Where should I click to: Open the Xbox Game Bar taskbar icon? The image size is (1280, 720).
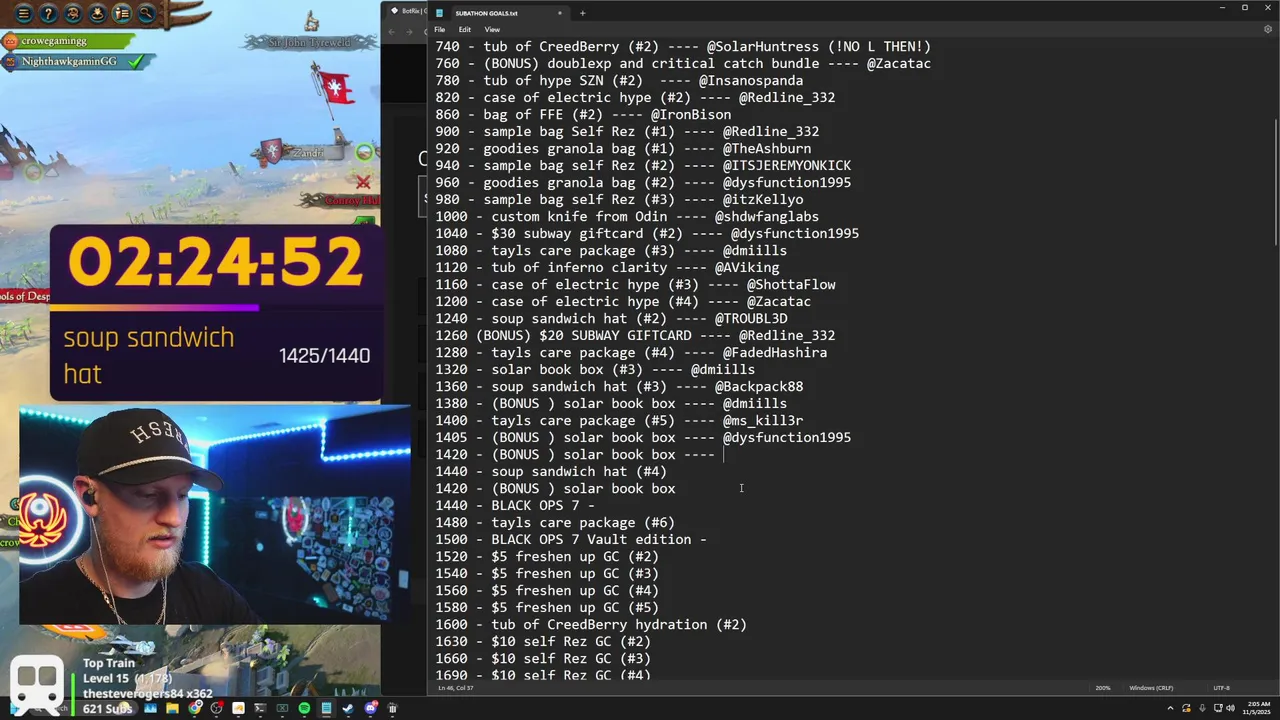pyautogui.click(x=282, y=708)
